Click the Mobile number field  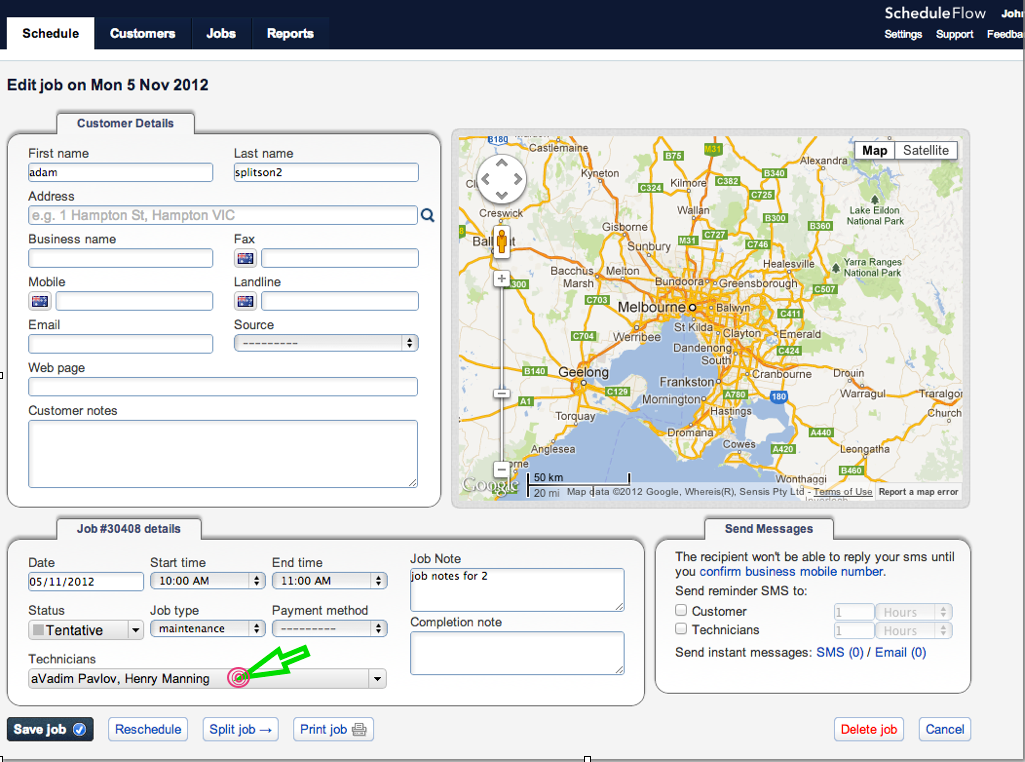coord(134,301)
